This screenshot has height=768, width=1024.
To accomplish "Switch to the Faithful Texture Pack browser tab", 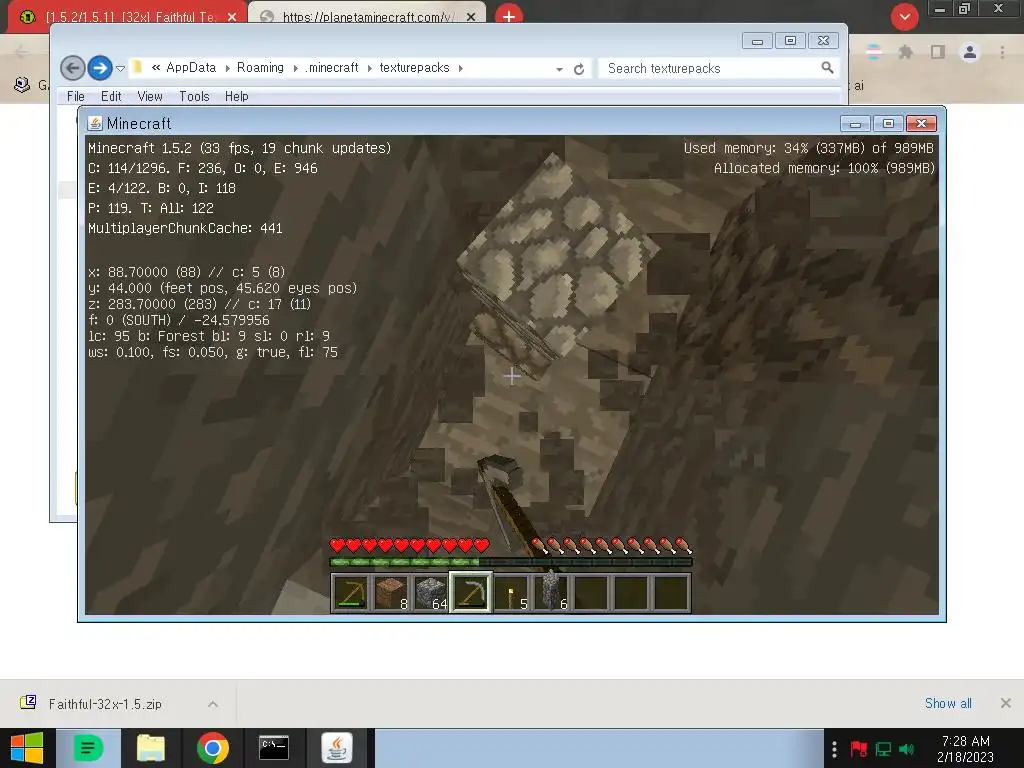I will click(127, 16).
